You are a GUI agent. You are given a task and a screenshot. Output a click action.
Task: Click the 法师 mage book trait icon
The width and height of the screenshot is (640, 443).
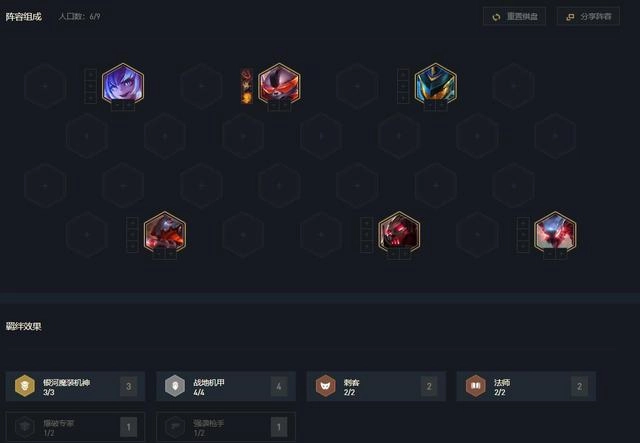coord(476,386)
